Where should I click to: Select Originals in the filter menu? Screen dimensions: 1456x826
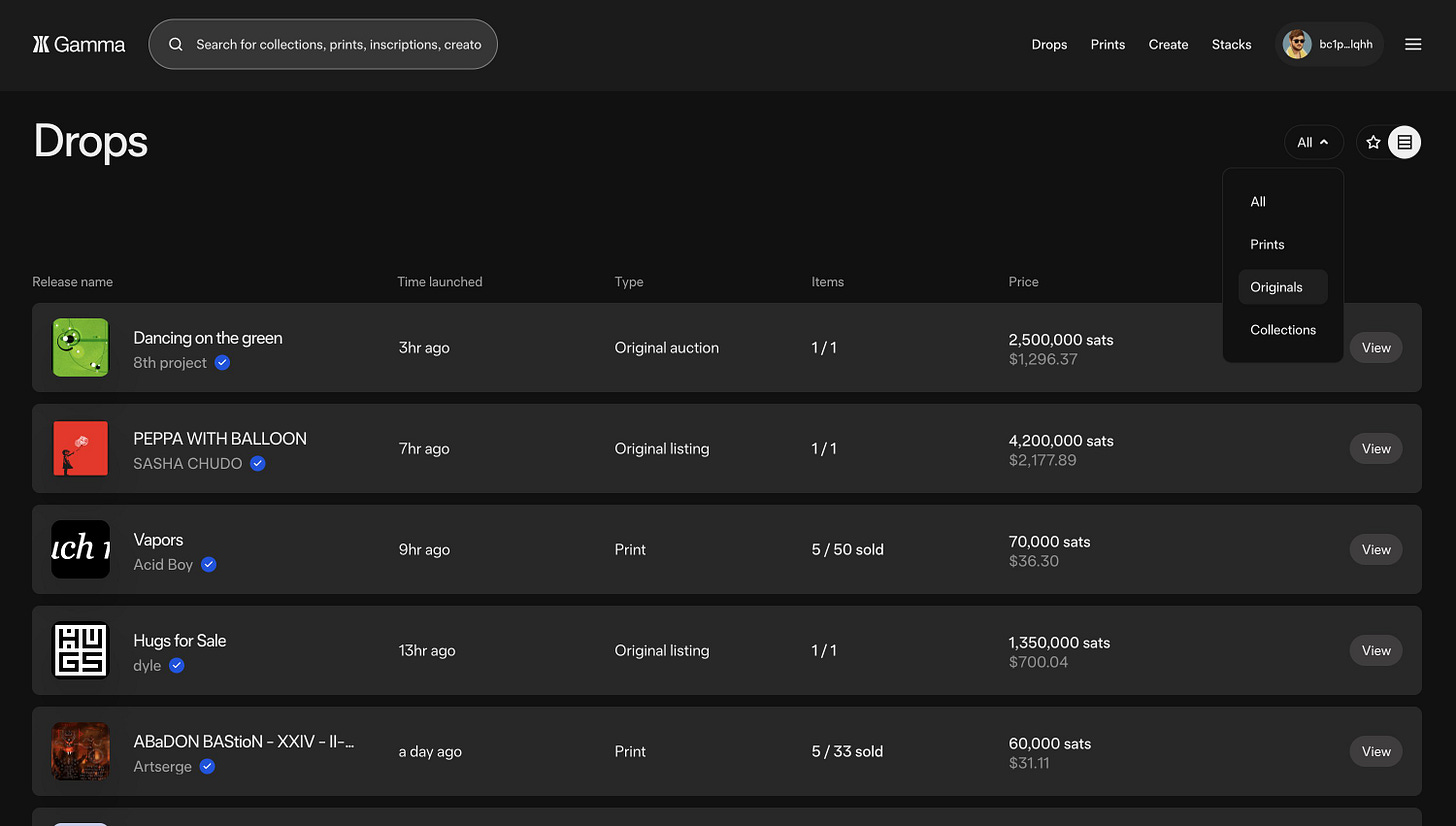point(1283,287)
